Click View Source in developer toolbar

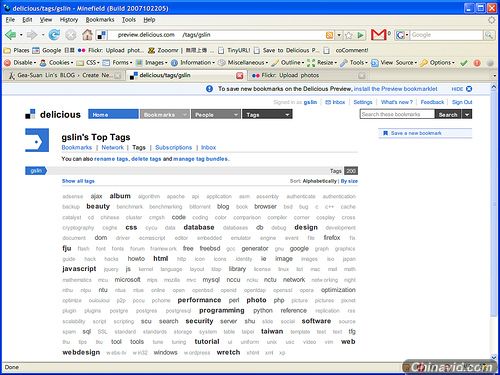393,63
